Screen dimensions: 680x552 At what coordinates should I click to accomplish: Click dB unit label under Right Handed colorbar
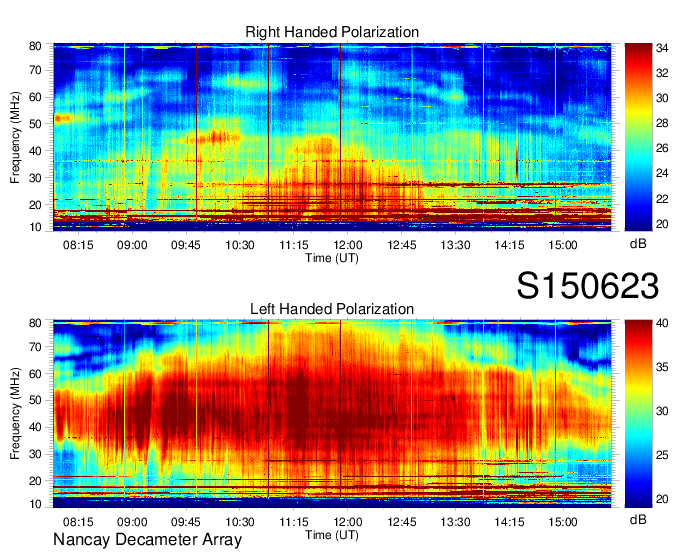638,244
